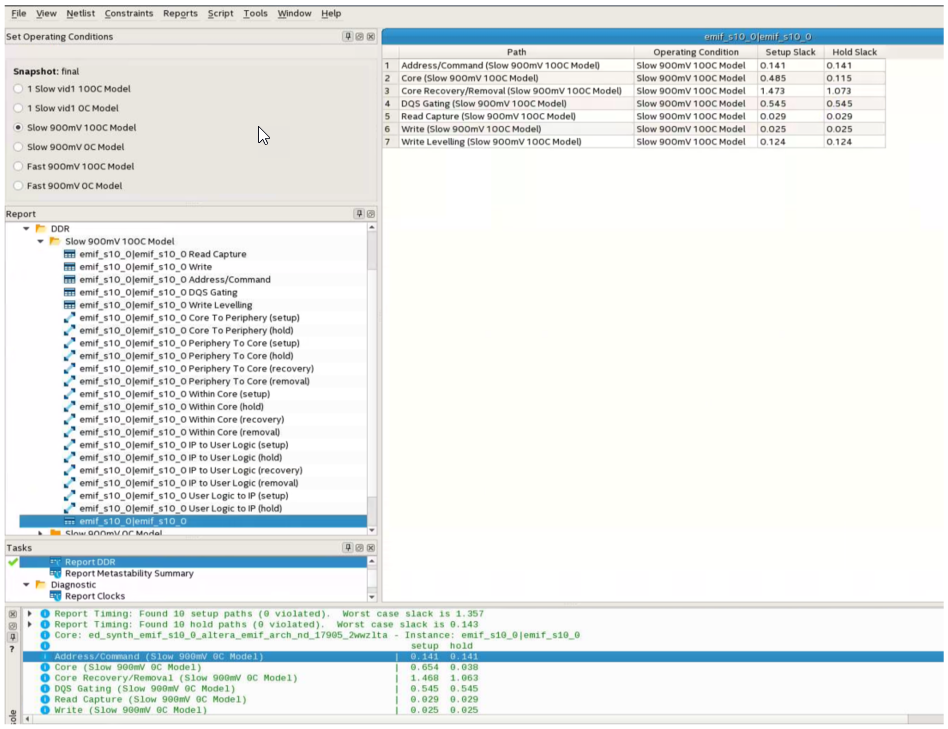948x729 pixels.
Task: Open the Constraints menu
Action: 129,14
